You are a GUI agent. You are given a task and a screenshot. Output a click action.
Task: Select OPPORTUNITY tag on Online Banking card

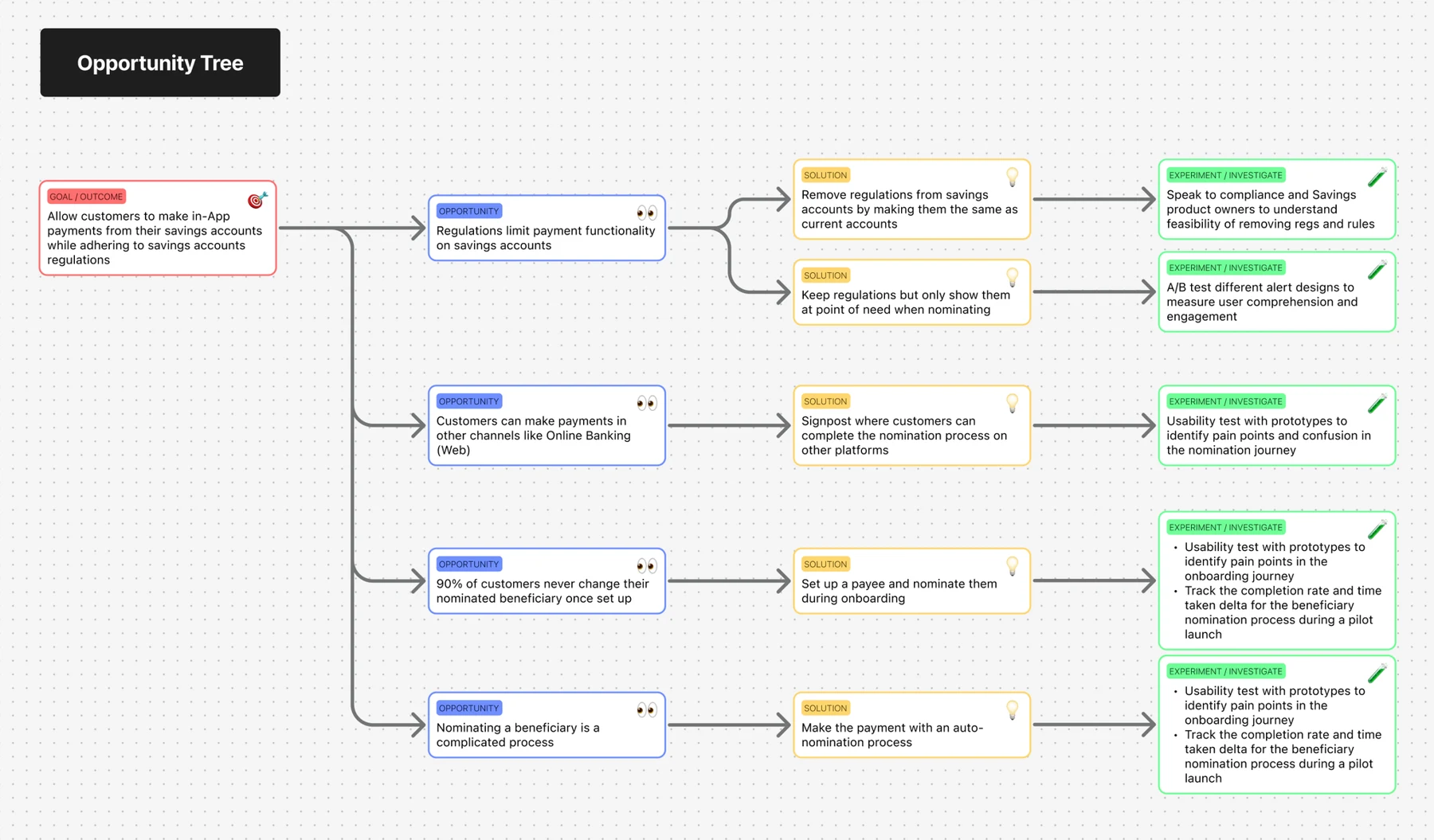click(469, 401)
